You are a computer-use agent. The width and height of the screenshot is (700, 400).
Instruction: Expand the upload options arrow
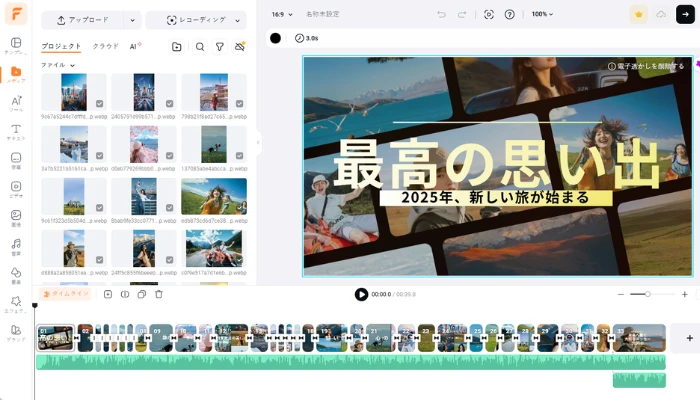point(133,20)
